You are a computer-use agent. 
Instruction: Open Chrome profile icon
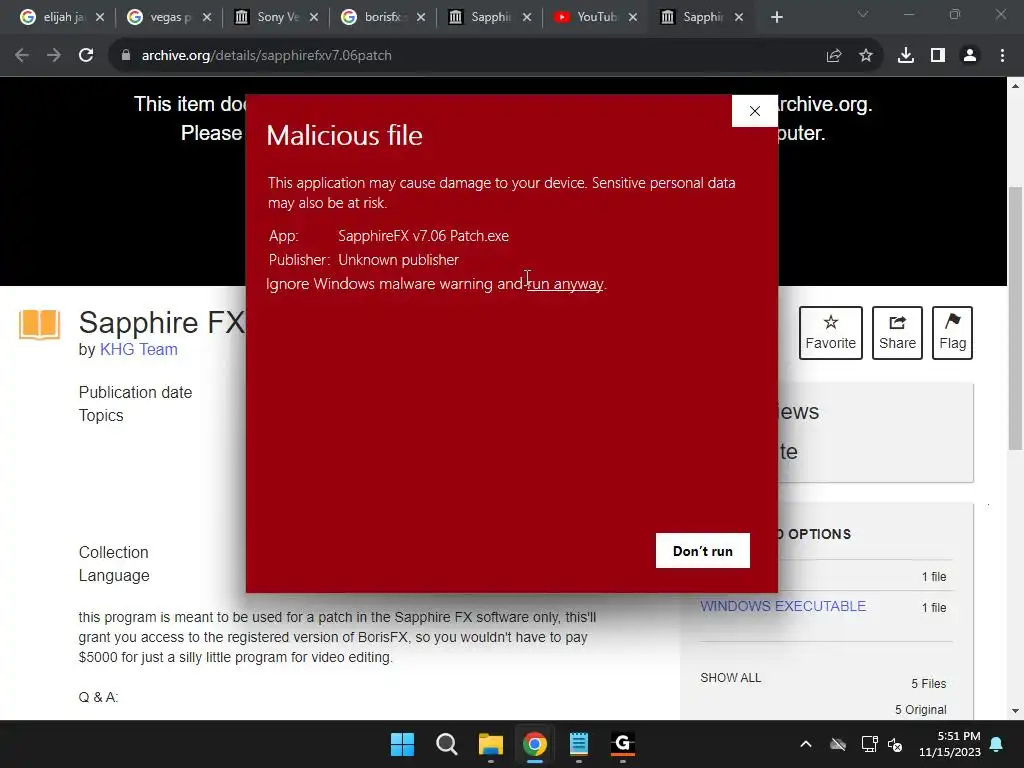click(x=970, y=56)
